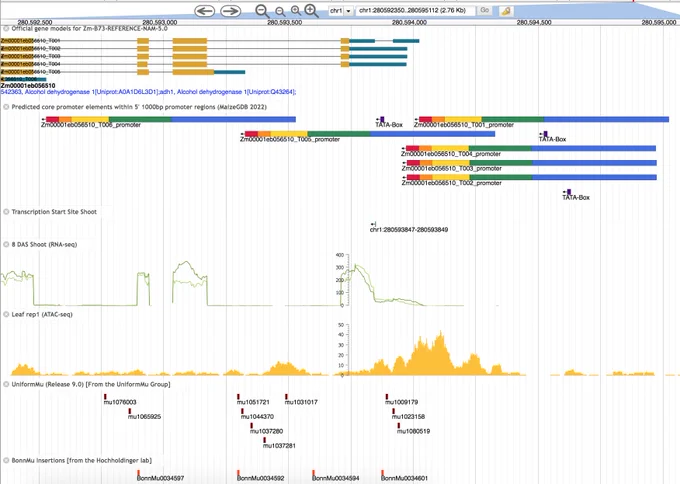Screen dimensions: 680x484
Task: Click the large zoom-in magnifier
Action: pos(312,11)
